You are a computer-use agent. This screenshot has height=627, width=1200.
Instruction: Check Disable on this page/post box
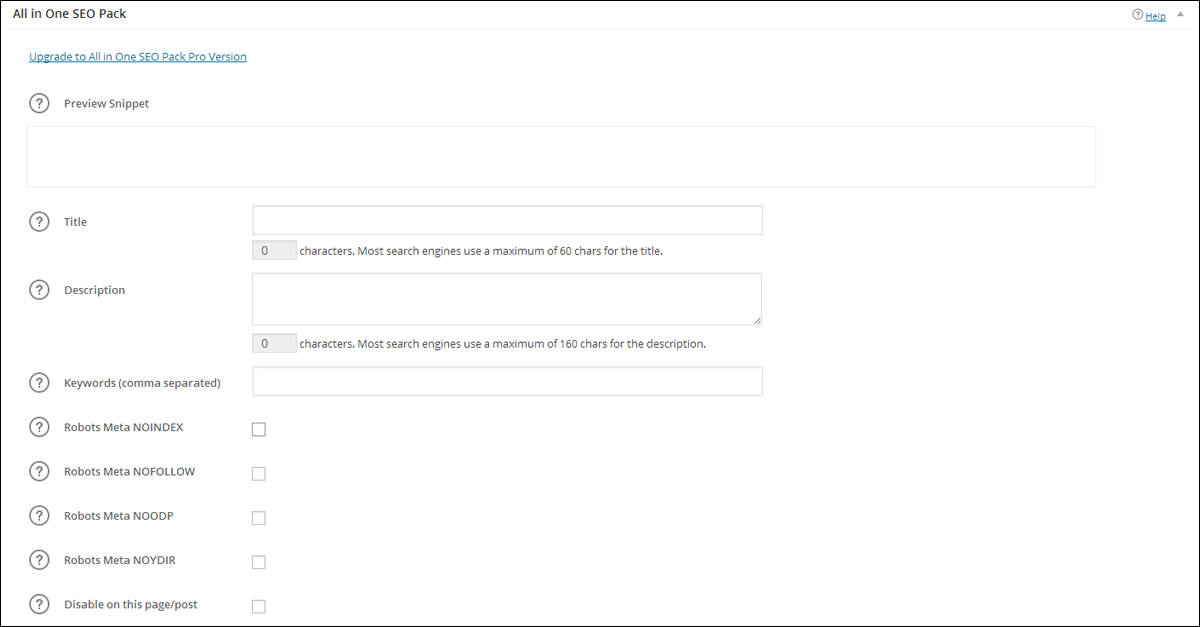[259, 606]
